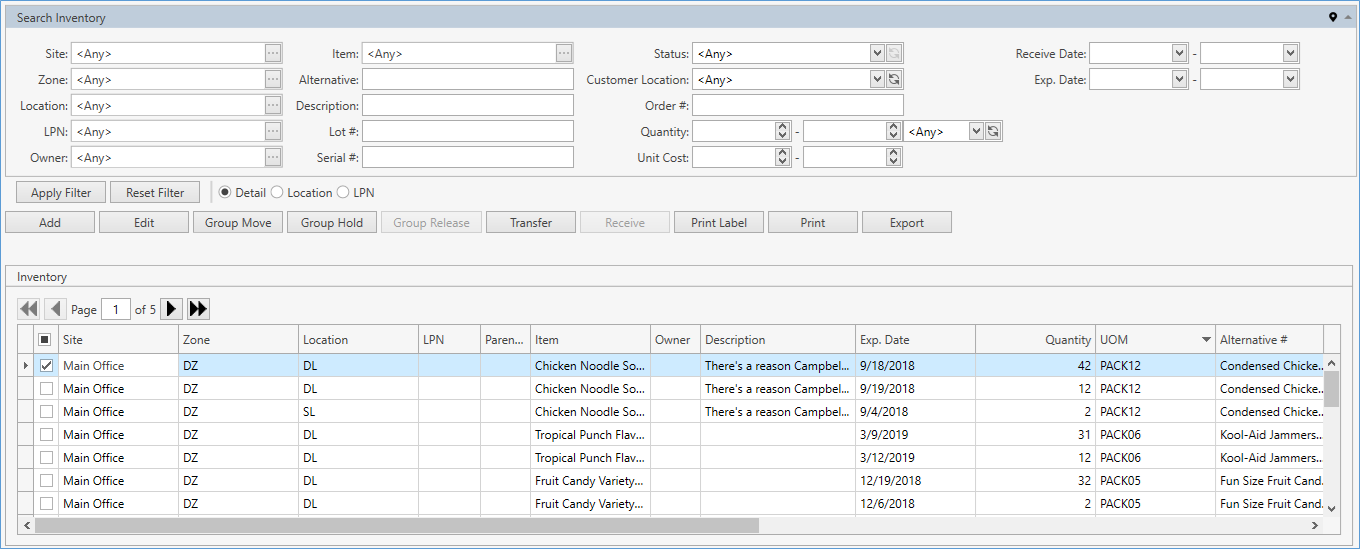Image resolution: width=1360 pixels, height=549 pixels.
Task: Jump to the first inventory page
Action: [29, 309]
